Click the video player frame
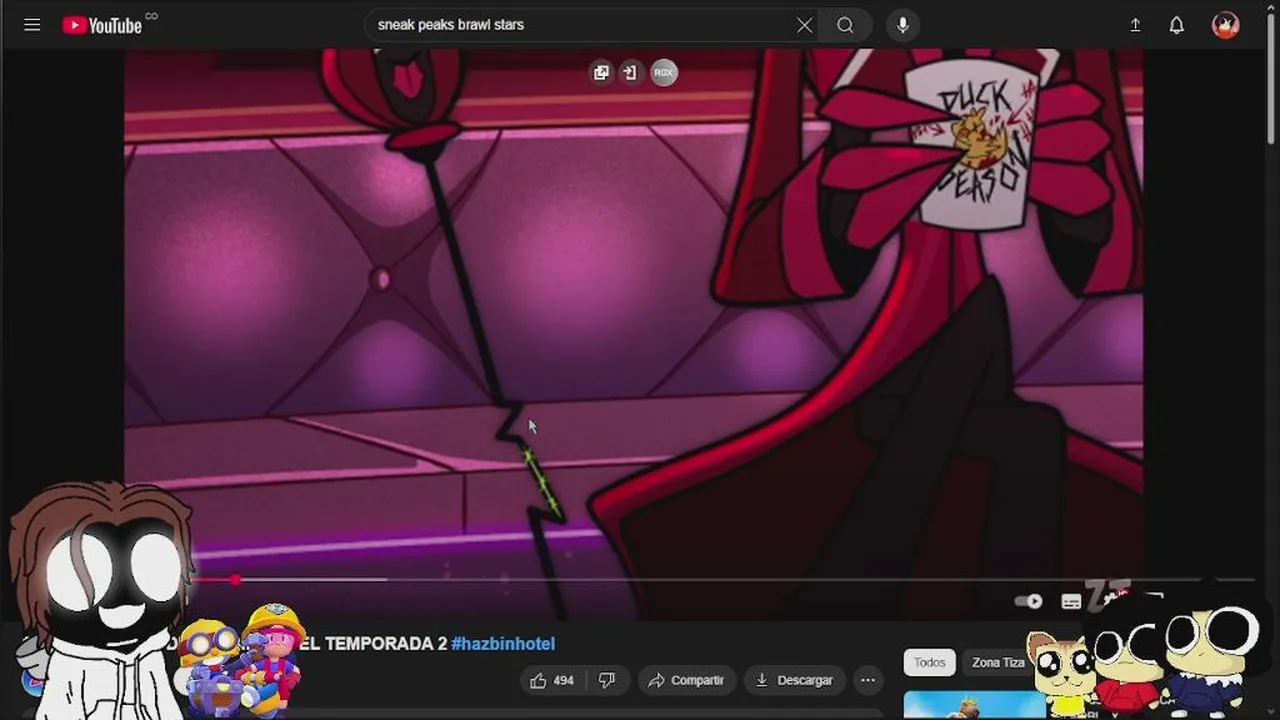This screenshot has height=720, width=1280. pos(634,335)
